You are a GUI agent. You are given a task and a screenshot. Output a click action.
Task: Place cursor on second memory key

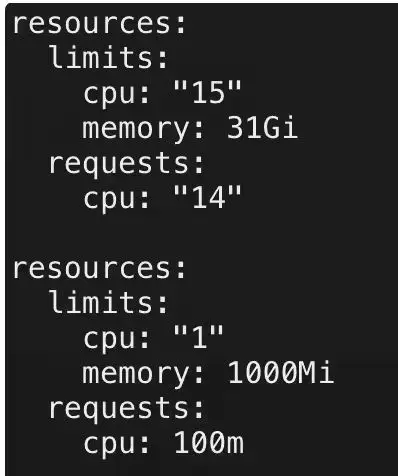pyautogui.click(x=143, y=374)
